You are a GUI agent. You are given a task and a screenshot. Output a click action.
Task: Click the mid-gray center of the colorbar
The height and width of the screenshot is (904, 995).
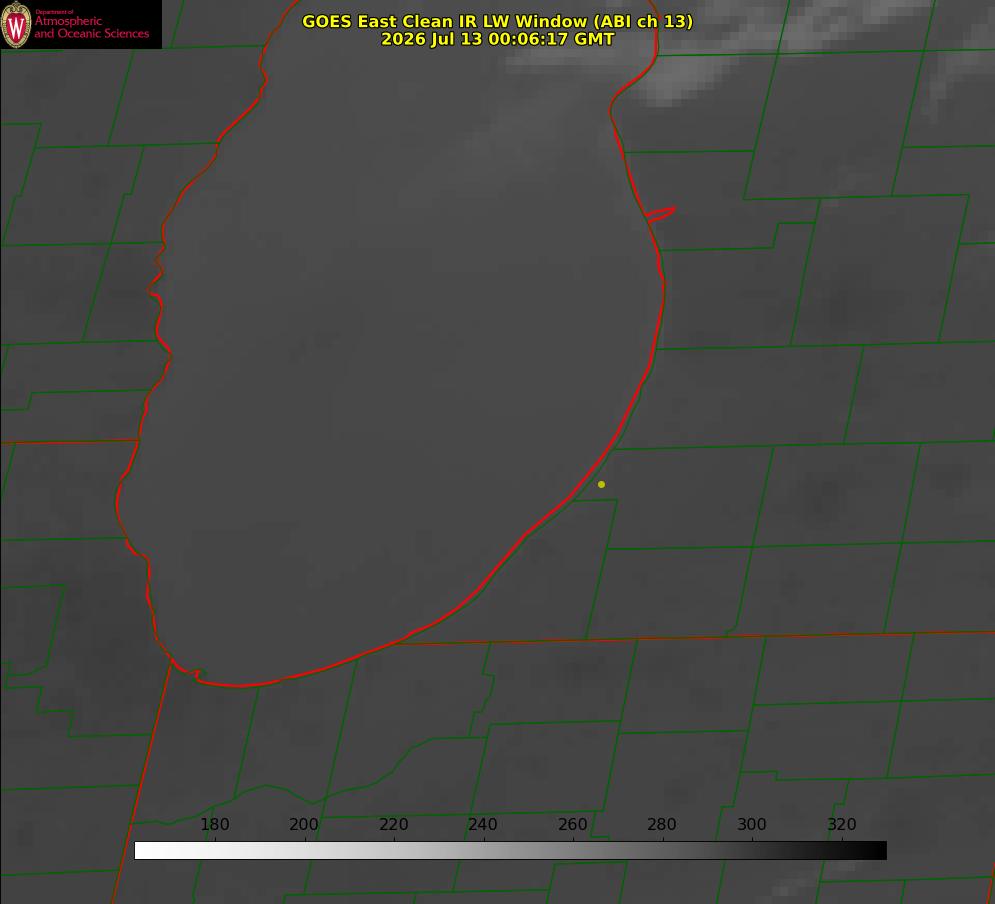pos(510,850)
